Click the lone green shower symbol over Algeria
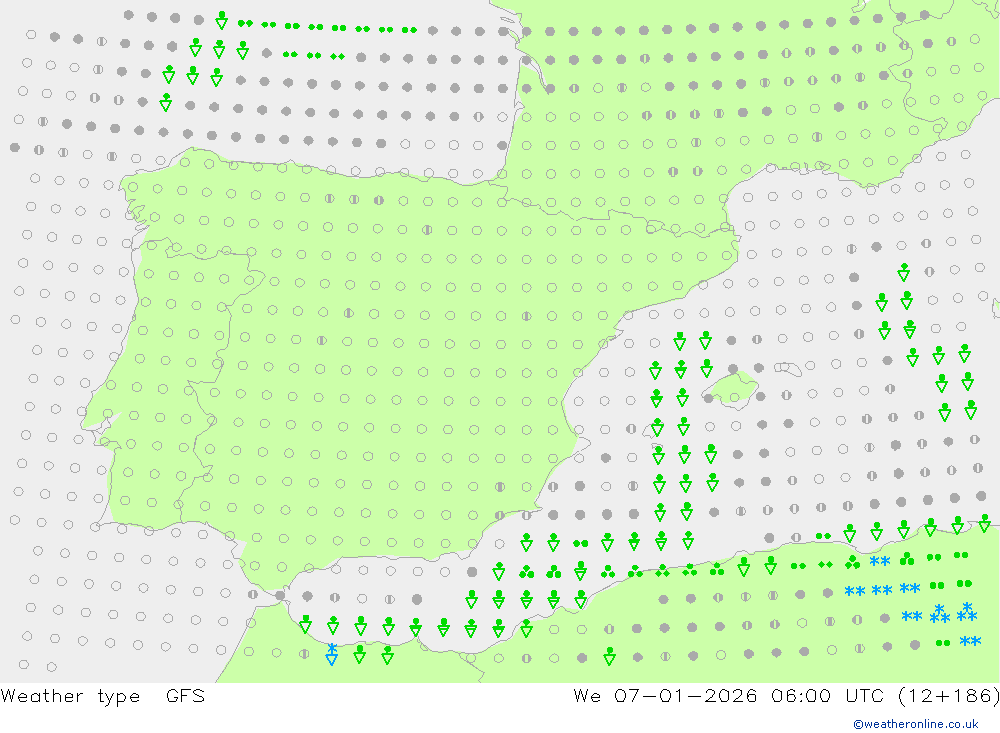The height and width of the screenshot is (733, 1000). 610,656
